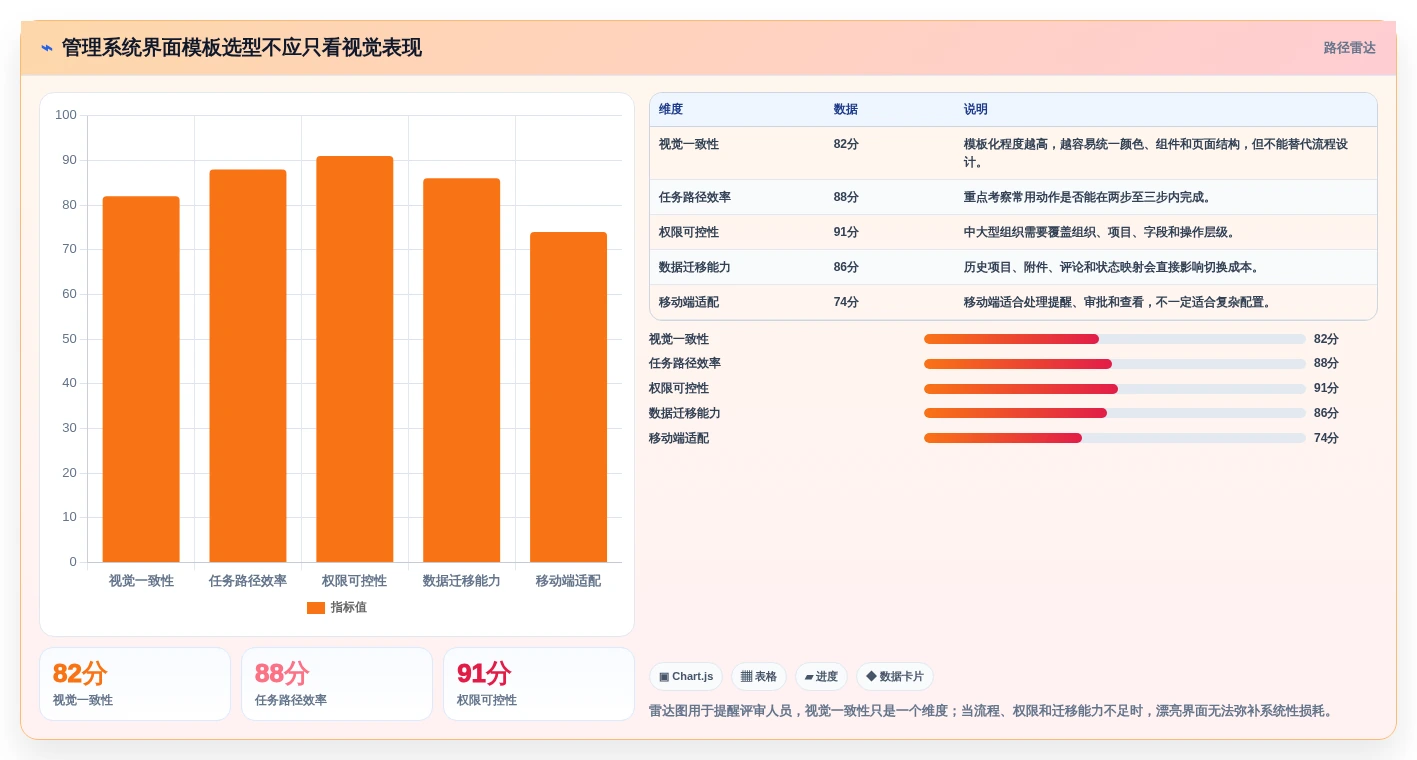
Task: Click the 数据迁移能力 bar in the chart
Action: coord(462,370)
